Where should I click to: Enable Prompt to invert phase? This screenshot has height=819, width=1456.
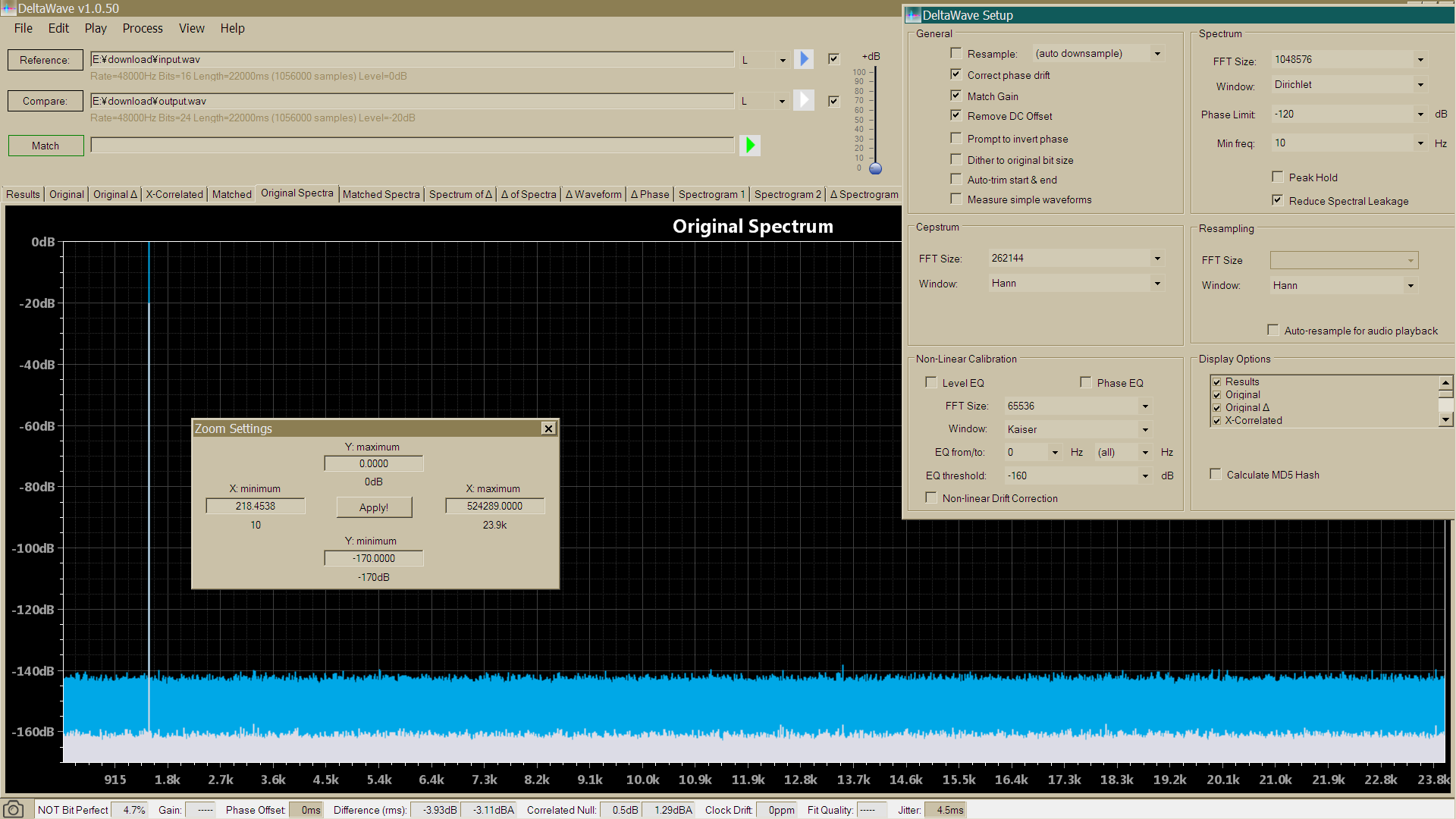pos(955,138)
